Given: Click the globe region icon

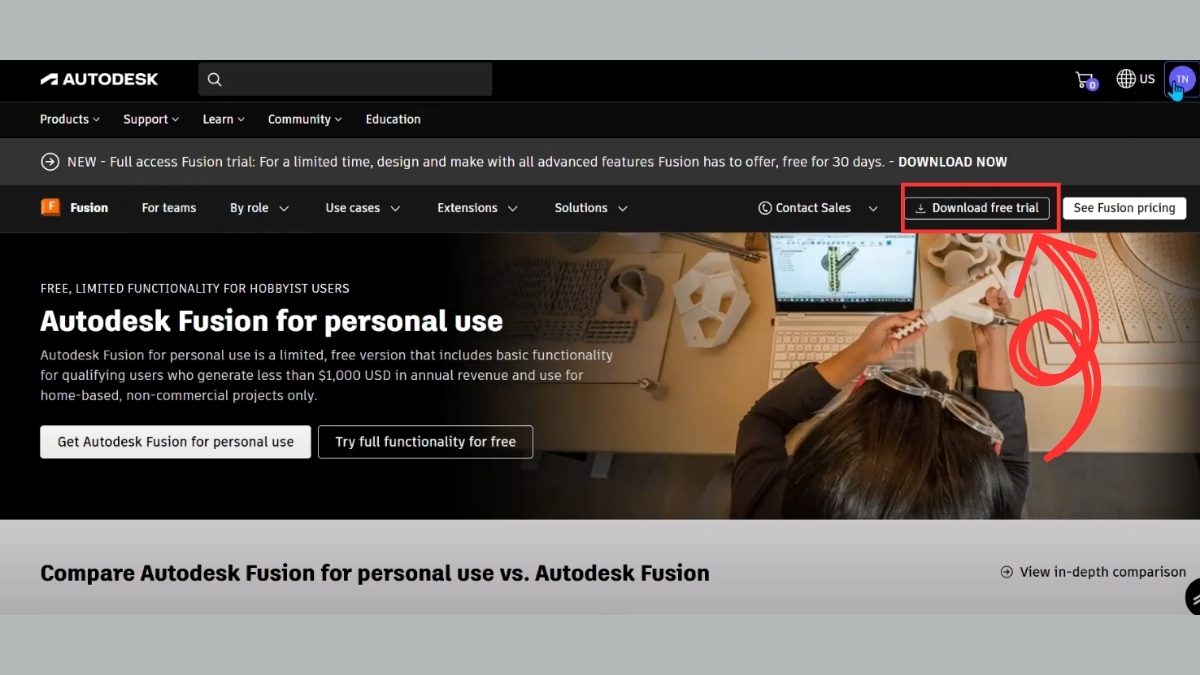Looking at the screenshot, I should point(1126,79).
